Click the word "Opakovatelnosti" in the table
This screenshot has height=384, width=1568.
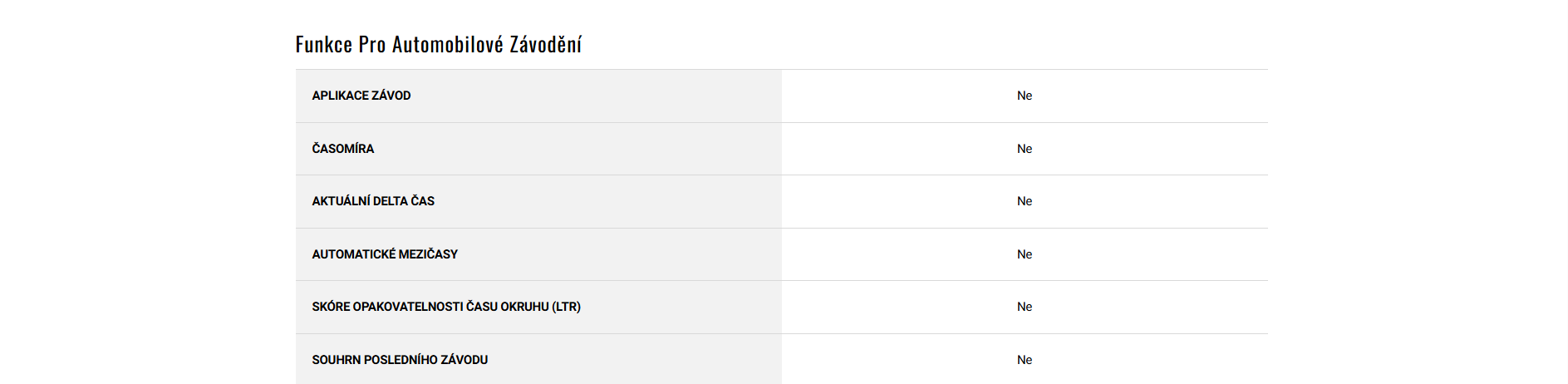[x=407, y=307]
